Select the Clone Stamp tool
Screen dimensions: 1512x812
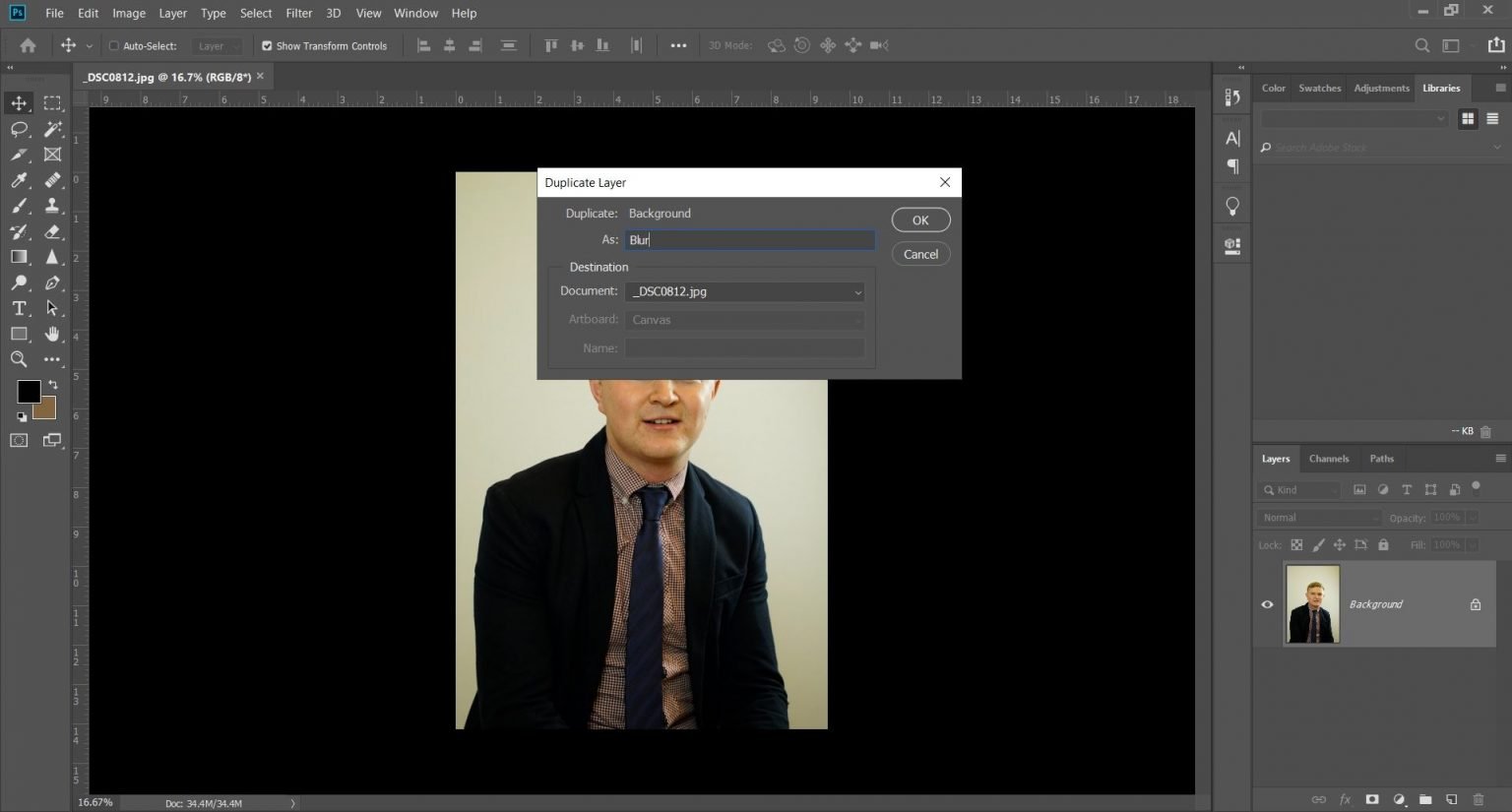(52, 206)
